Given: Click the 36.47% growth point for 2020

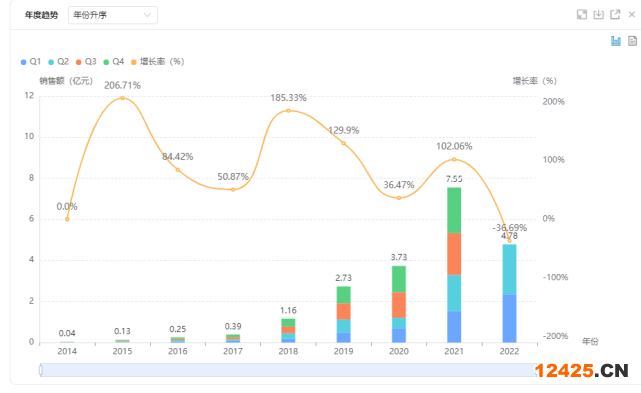Looking at the screenshot, I should point(399,198).
